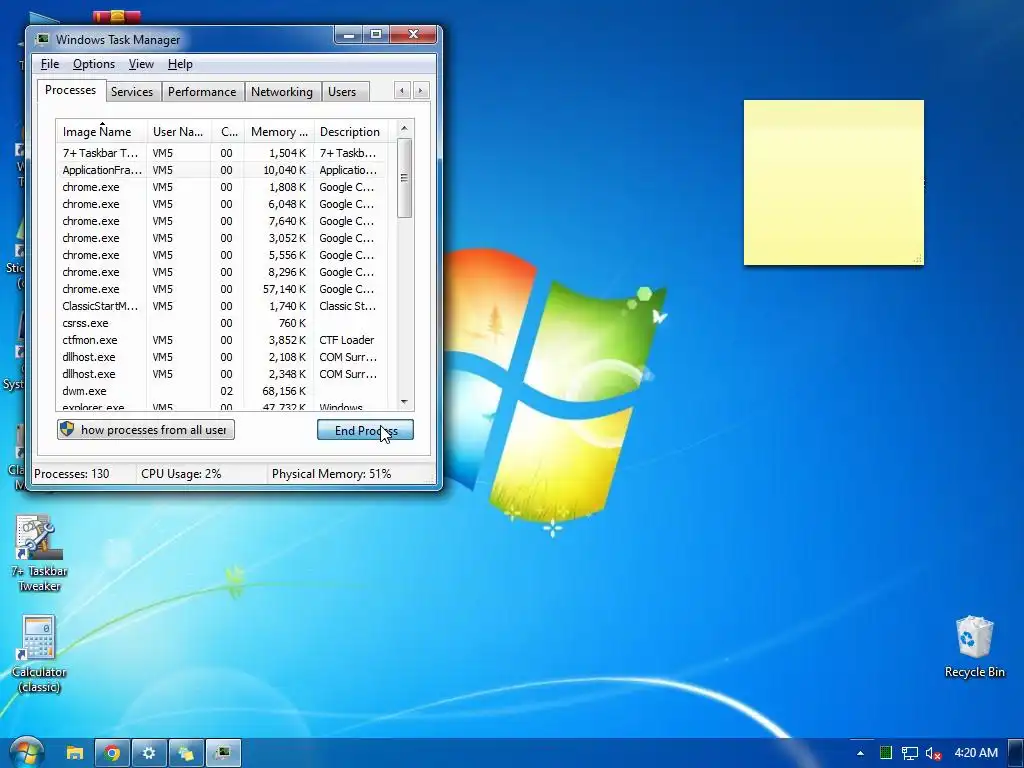Select the Recycle Bin desktop icon
The height and width of the screenshot is (768, 1024).
click(974, 647)
